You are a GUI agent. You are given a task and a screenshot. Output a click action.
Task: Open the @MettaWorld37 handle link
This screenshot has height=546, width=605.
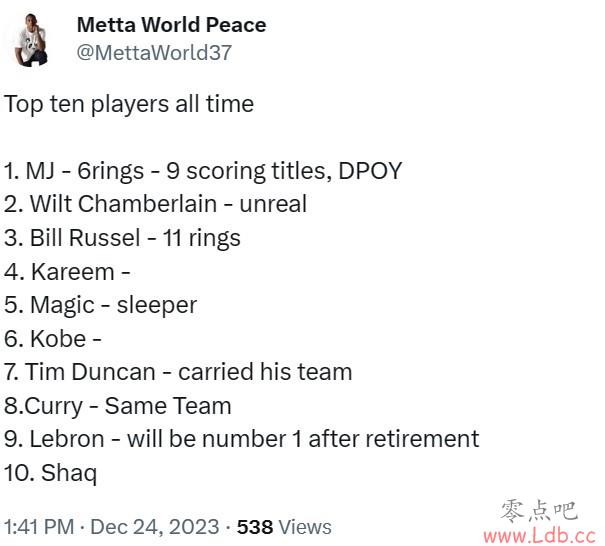point(154,52)
